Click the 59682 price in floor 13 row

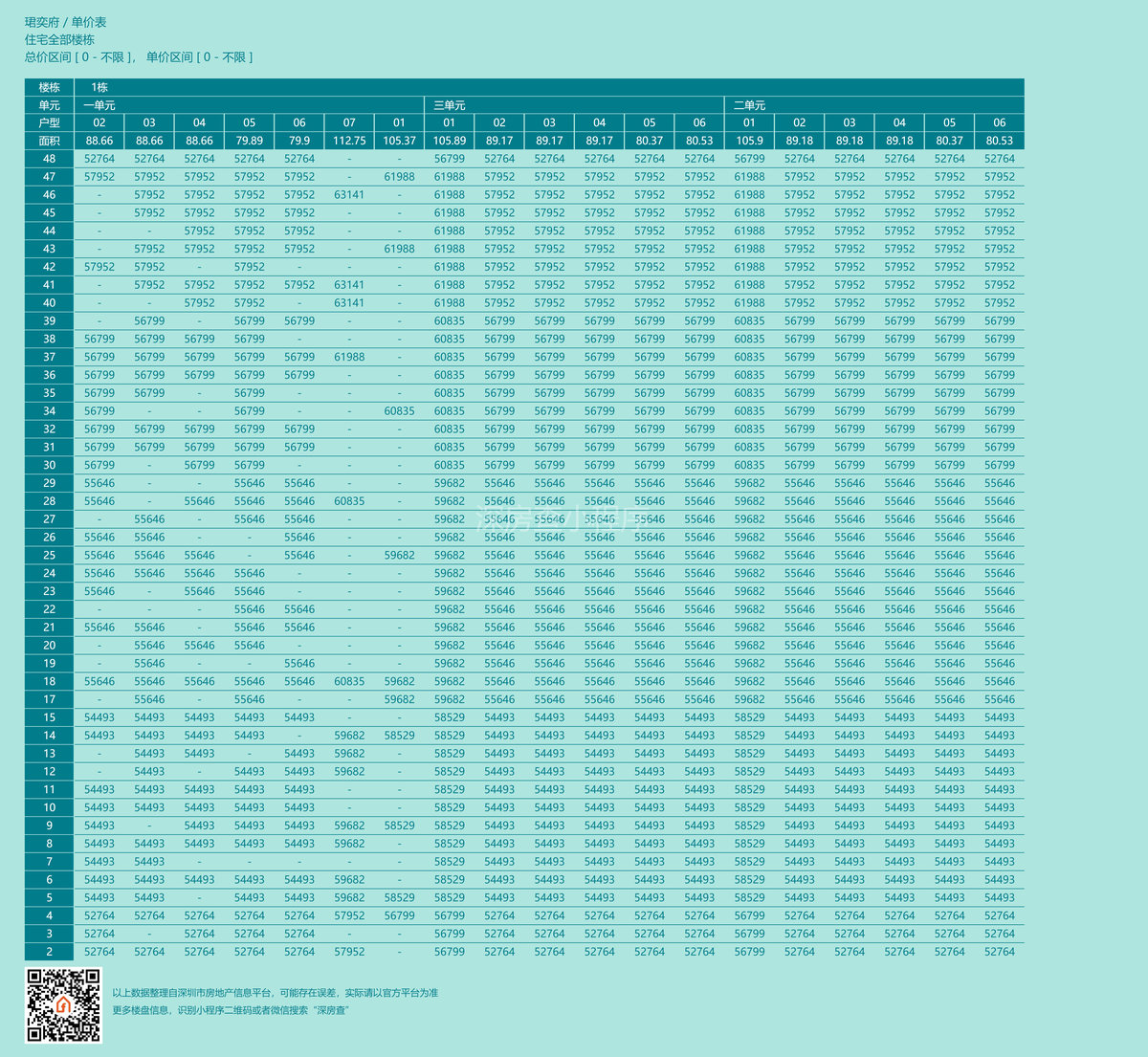click(x=349, y=754)
